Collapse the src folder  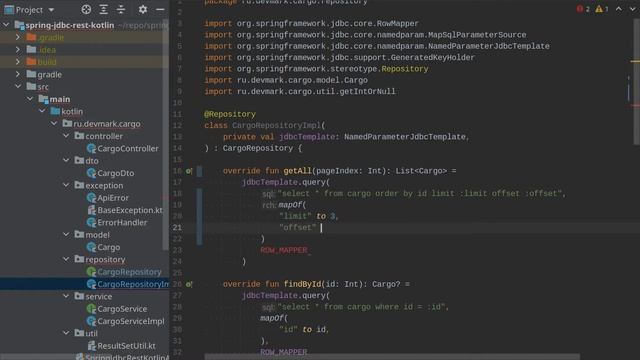point(18,87)
